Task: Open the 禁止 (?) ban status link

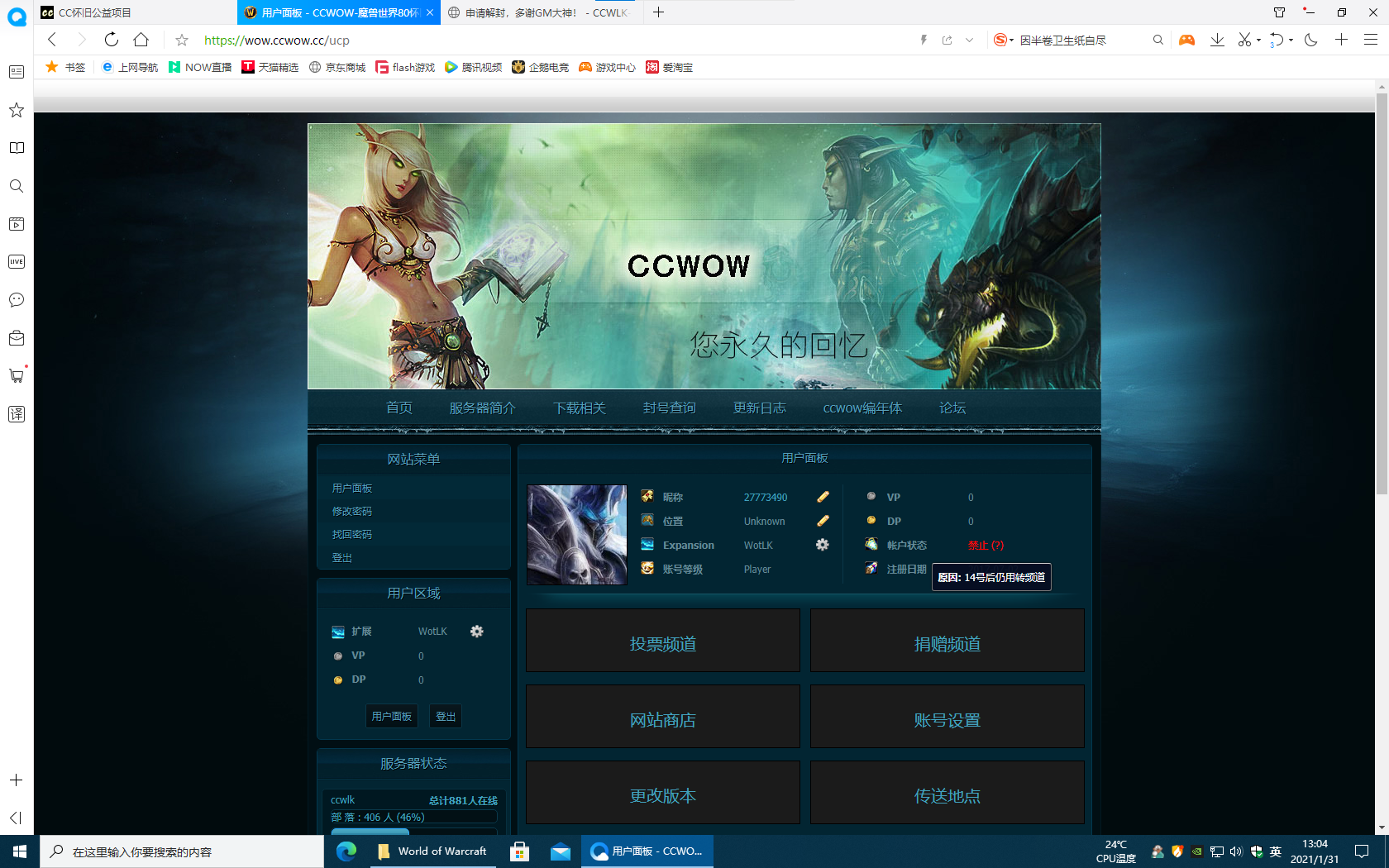Action: pyautogui.click(x=986, y=545)
